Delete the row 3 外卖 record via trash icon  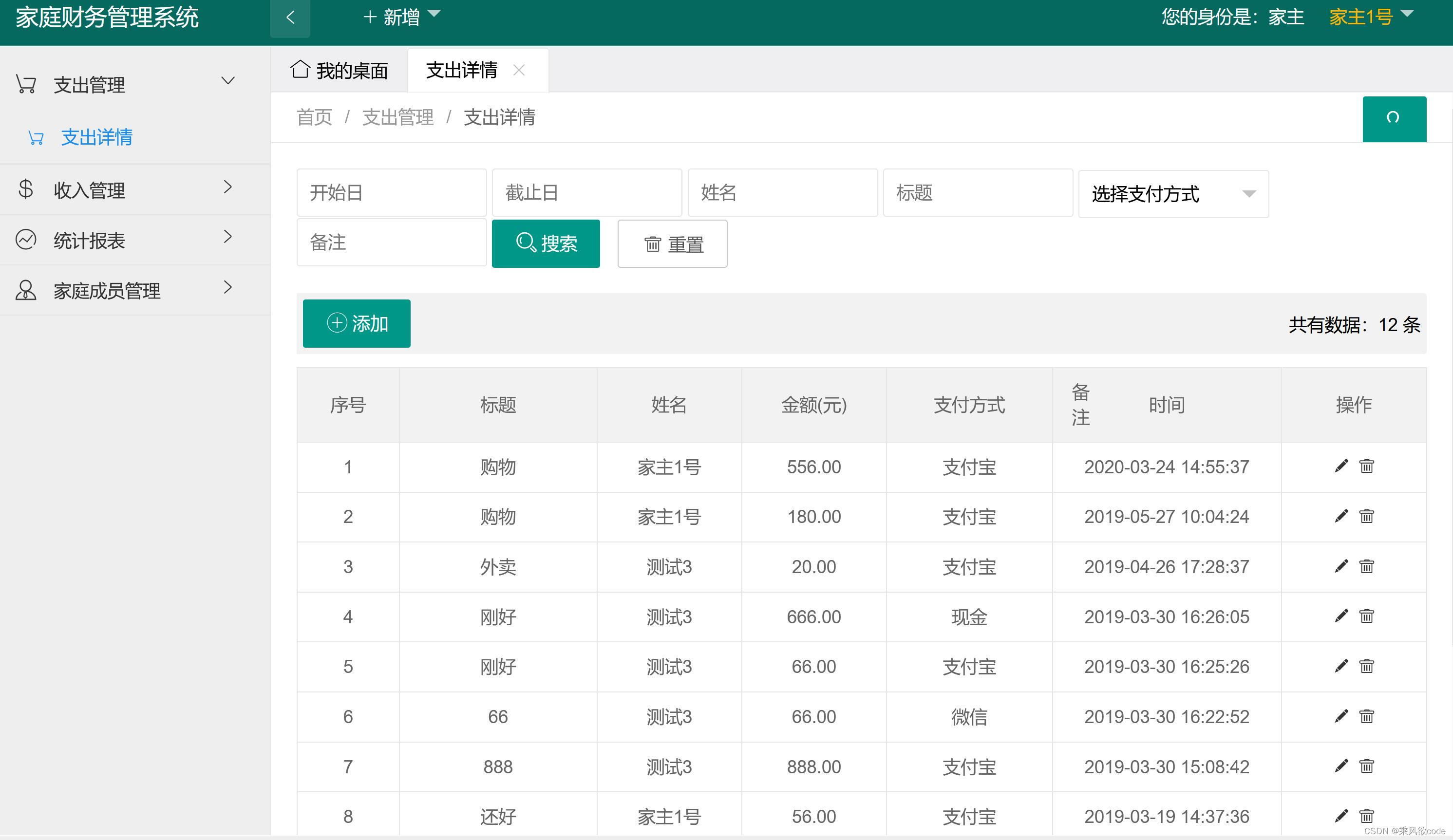1366,566
